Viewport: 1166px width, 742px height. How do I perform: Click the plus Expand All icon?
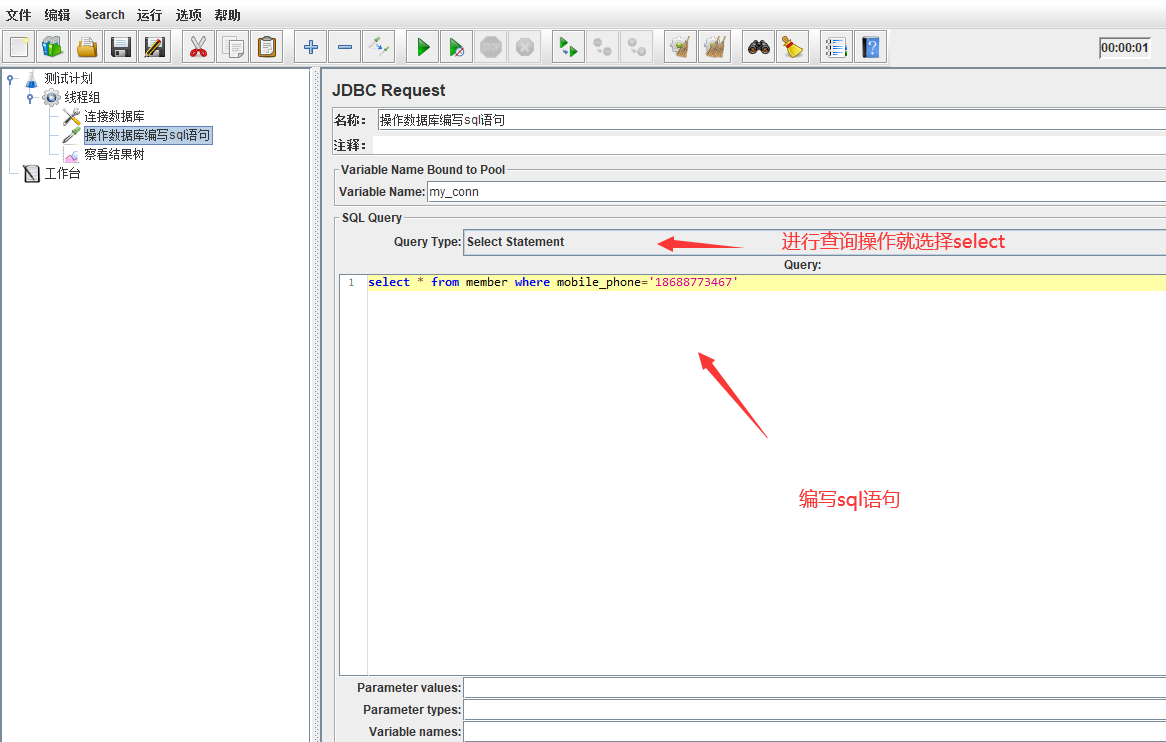(311, 47)
